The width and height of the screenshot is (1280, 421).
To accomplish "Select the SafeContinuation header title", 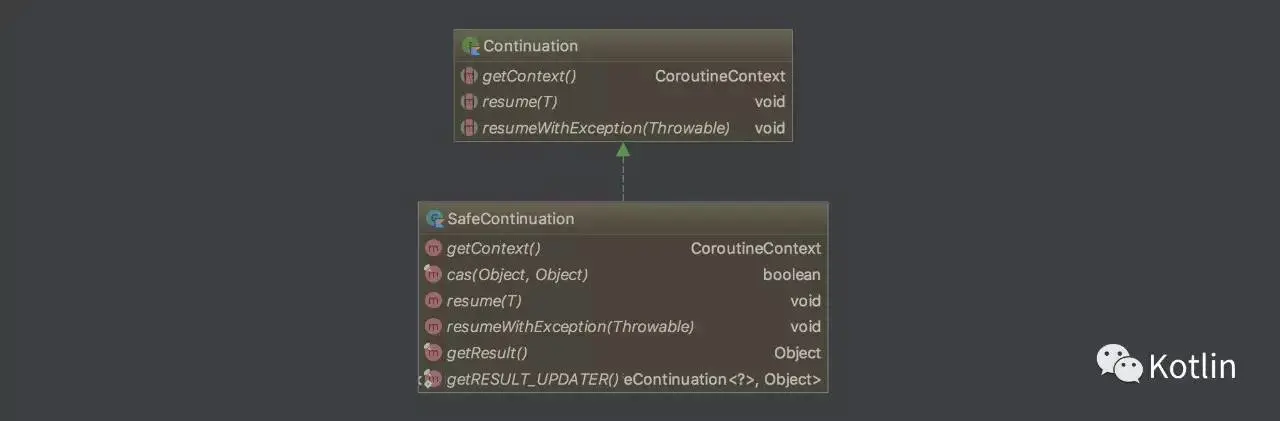I will 511,218.
